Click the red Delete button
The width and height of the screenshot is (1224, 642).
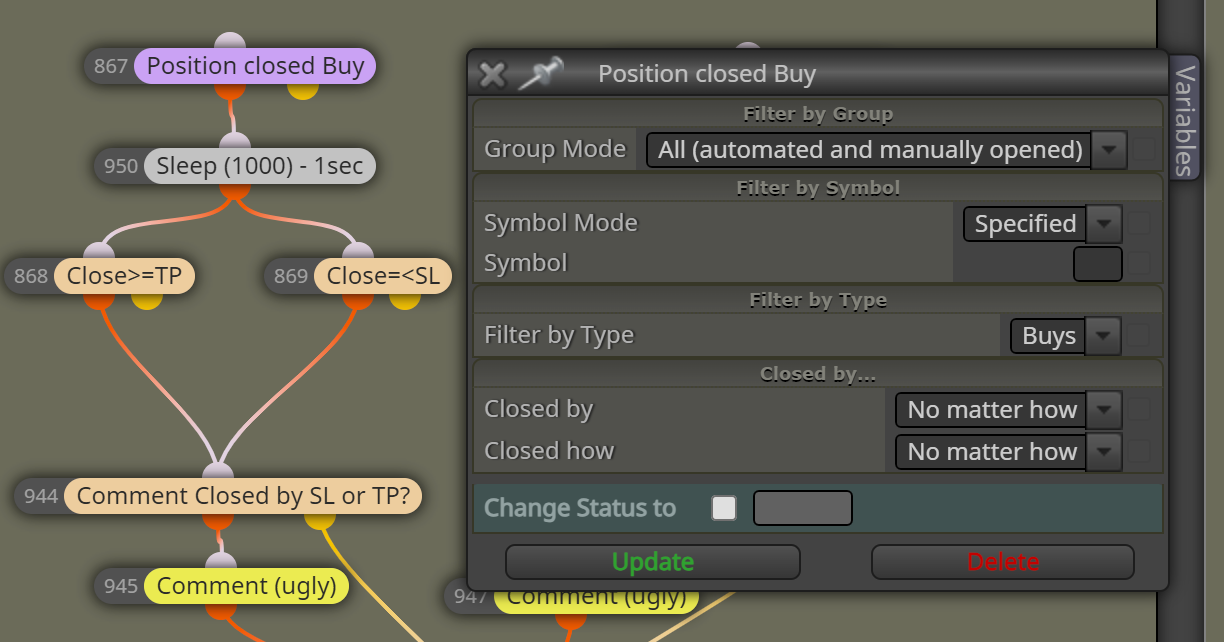coord(1003,562)
